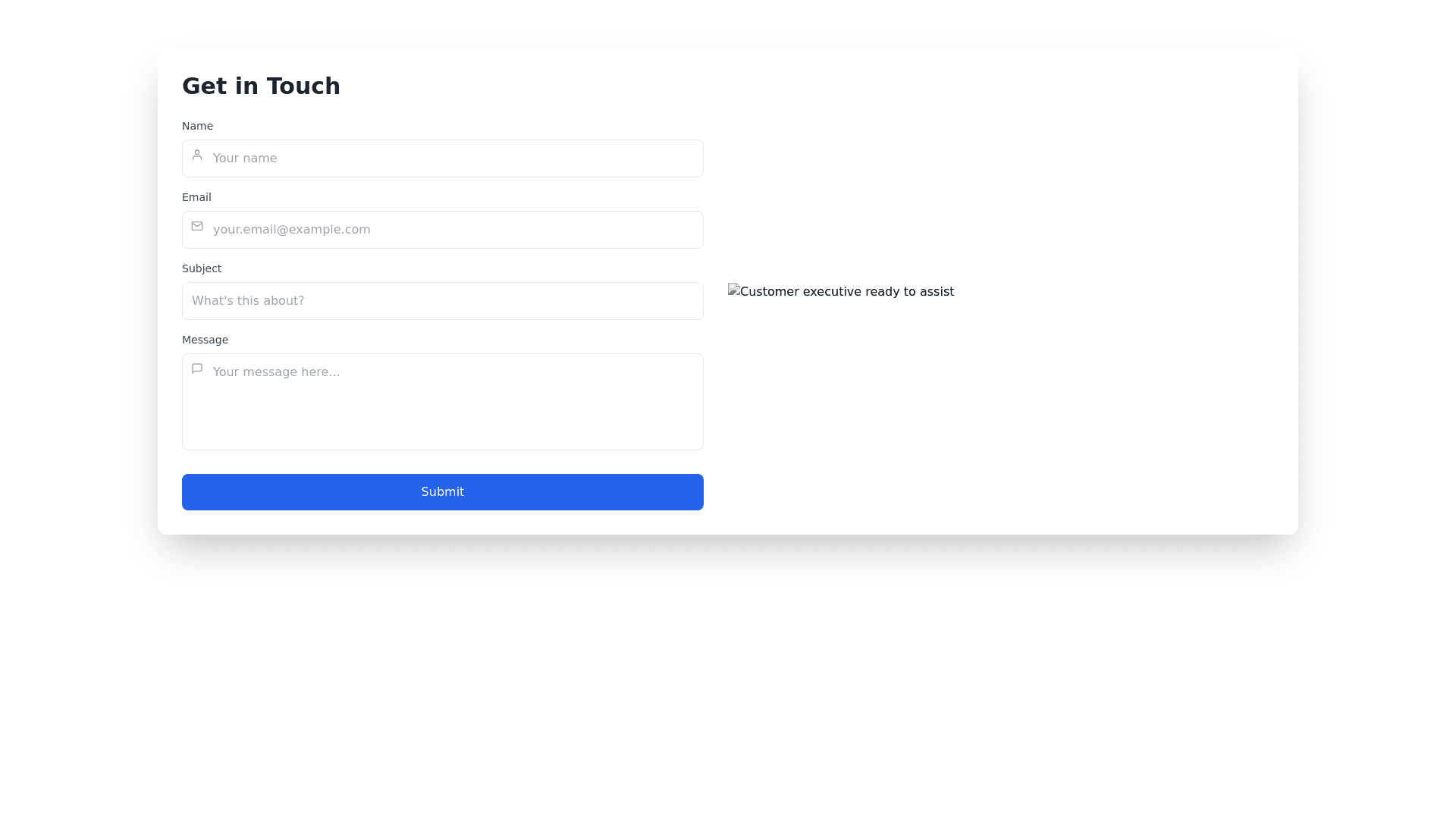The width and height of the screenshot is (1456, 819).
Task: Click the 'Your message here...' placeholder text
Action: coord(276,372)
